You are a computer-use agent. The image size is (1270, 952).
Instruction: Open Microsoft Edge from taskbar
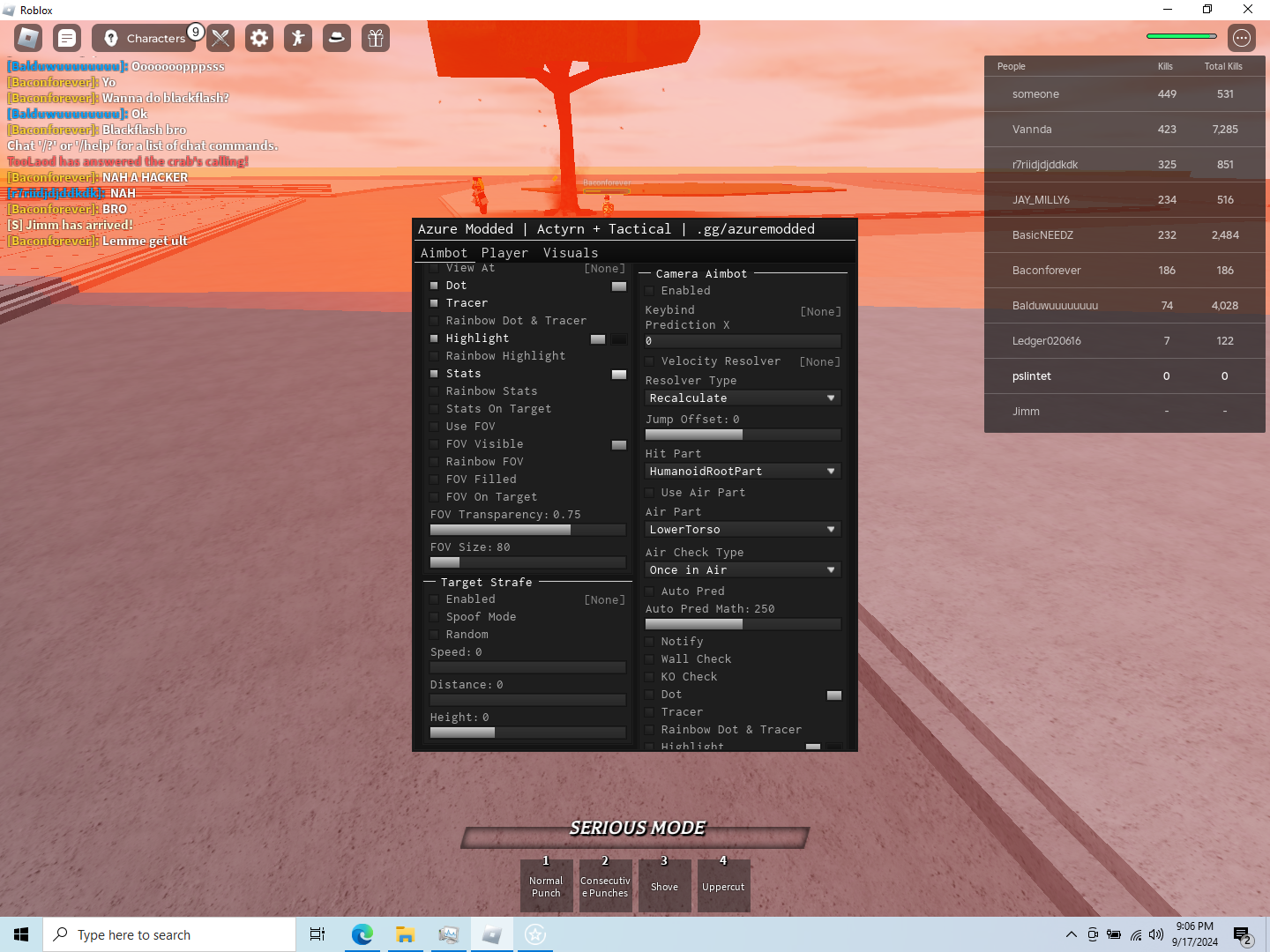coord(362,934)
